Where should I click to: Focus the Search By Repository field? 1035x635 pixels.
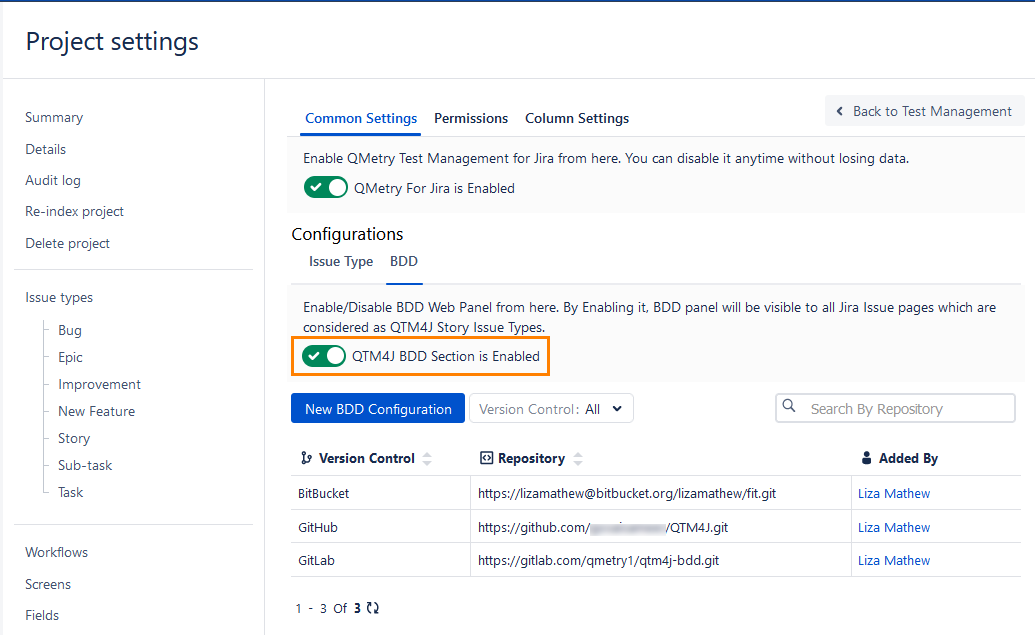pos(895,409)
